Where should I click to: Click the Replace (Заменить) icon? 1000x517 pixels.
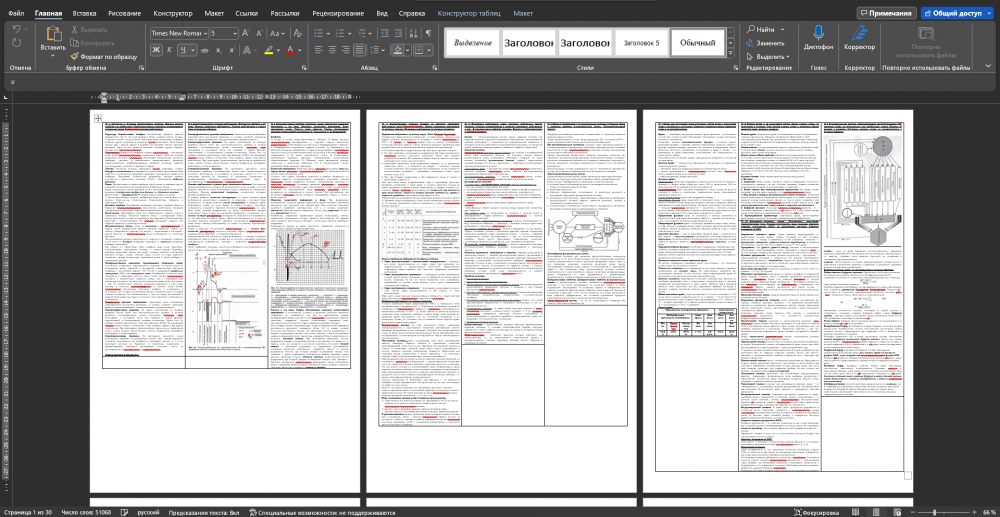click(750, 43)
